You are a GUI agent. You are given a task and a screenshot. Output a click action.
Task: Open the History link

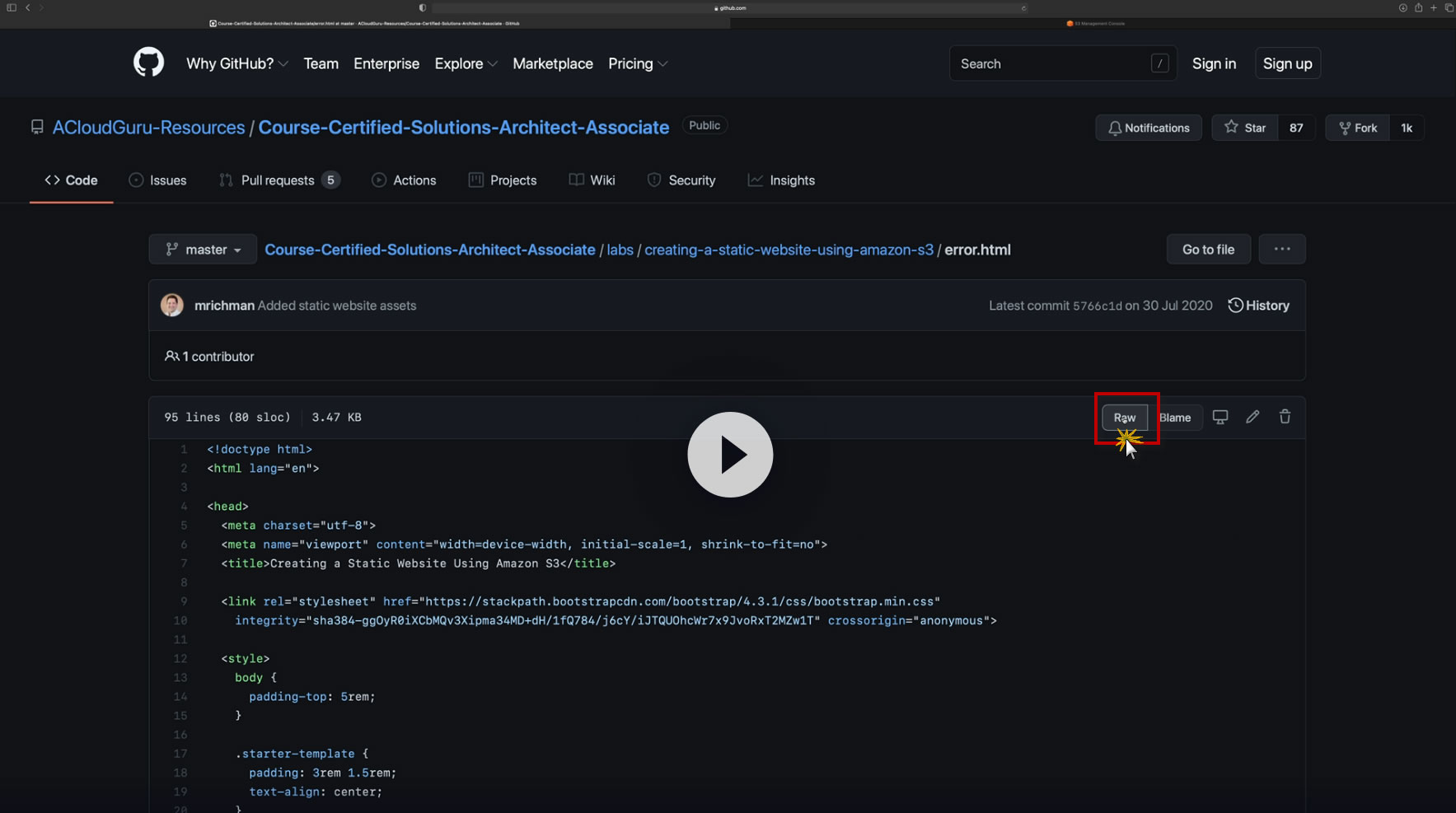point(1258,306)
